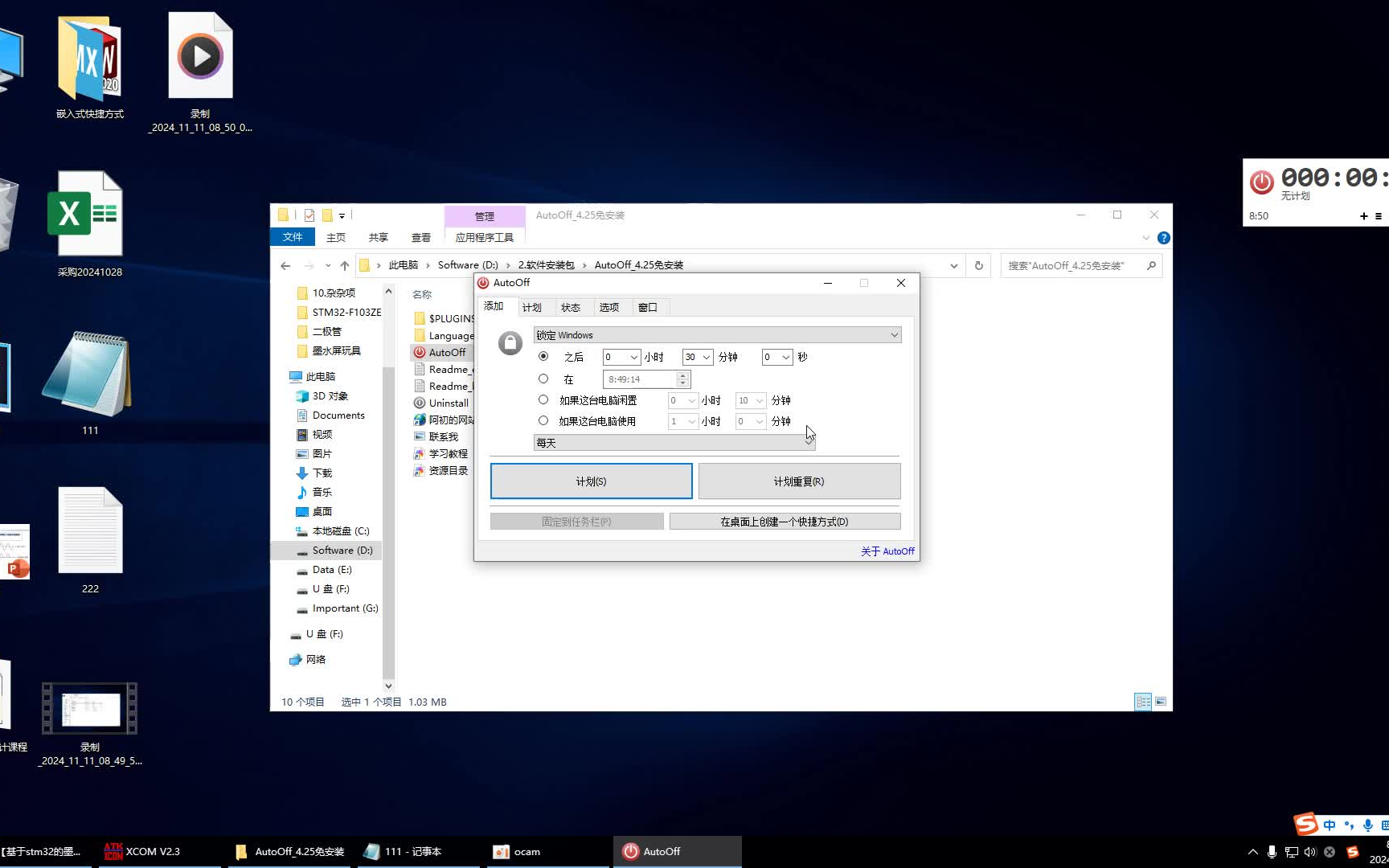Select the 111 notepad file on desktop
Screen dimensions: 1389x868
[x=89, y=383]
